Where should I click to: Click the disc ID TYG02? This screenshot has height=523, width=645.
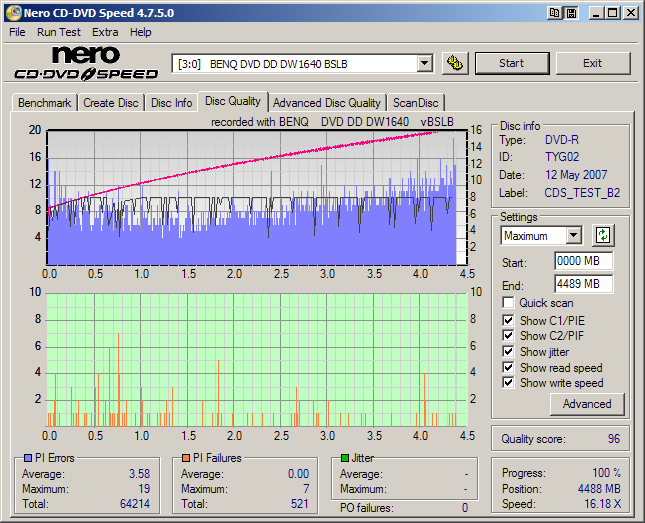tap(562, 157)
